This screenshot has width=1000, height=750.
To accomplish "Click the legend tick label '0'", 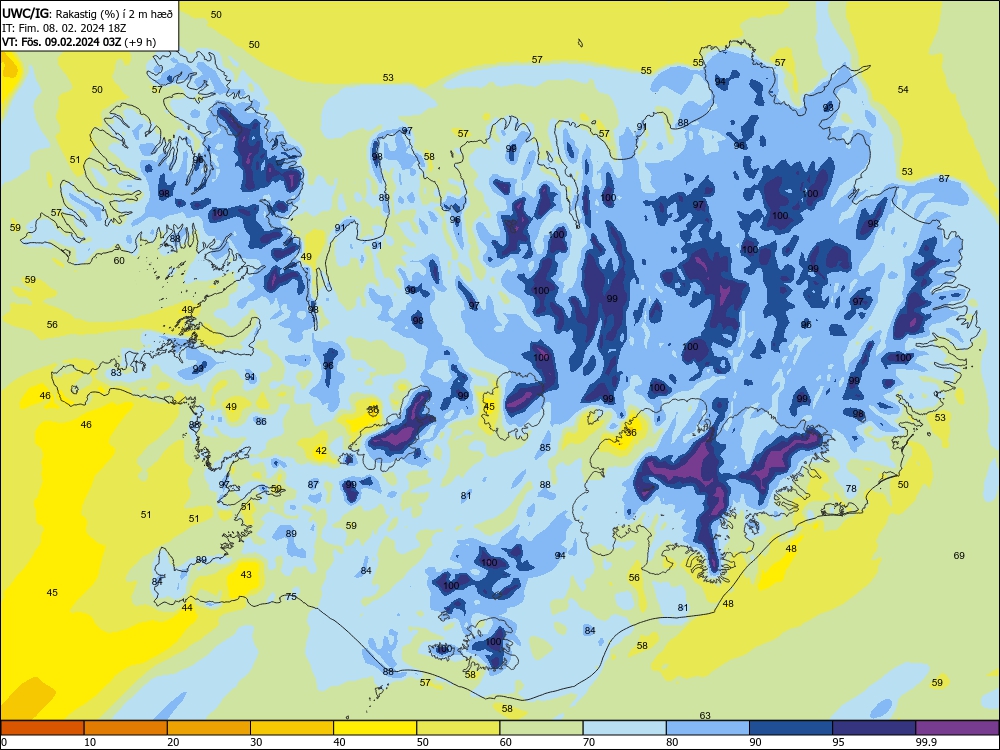I will [x=4, y=742].
